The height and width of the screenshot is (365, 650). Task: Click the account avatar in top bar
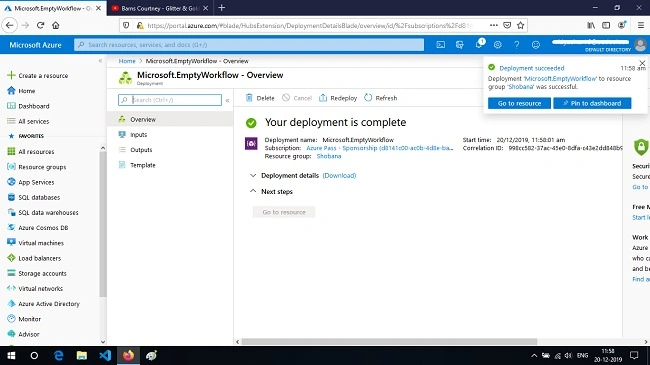coord(640,44)
